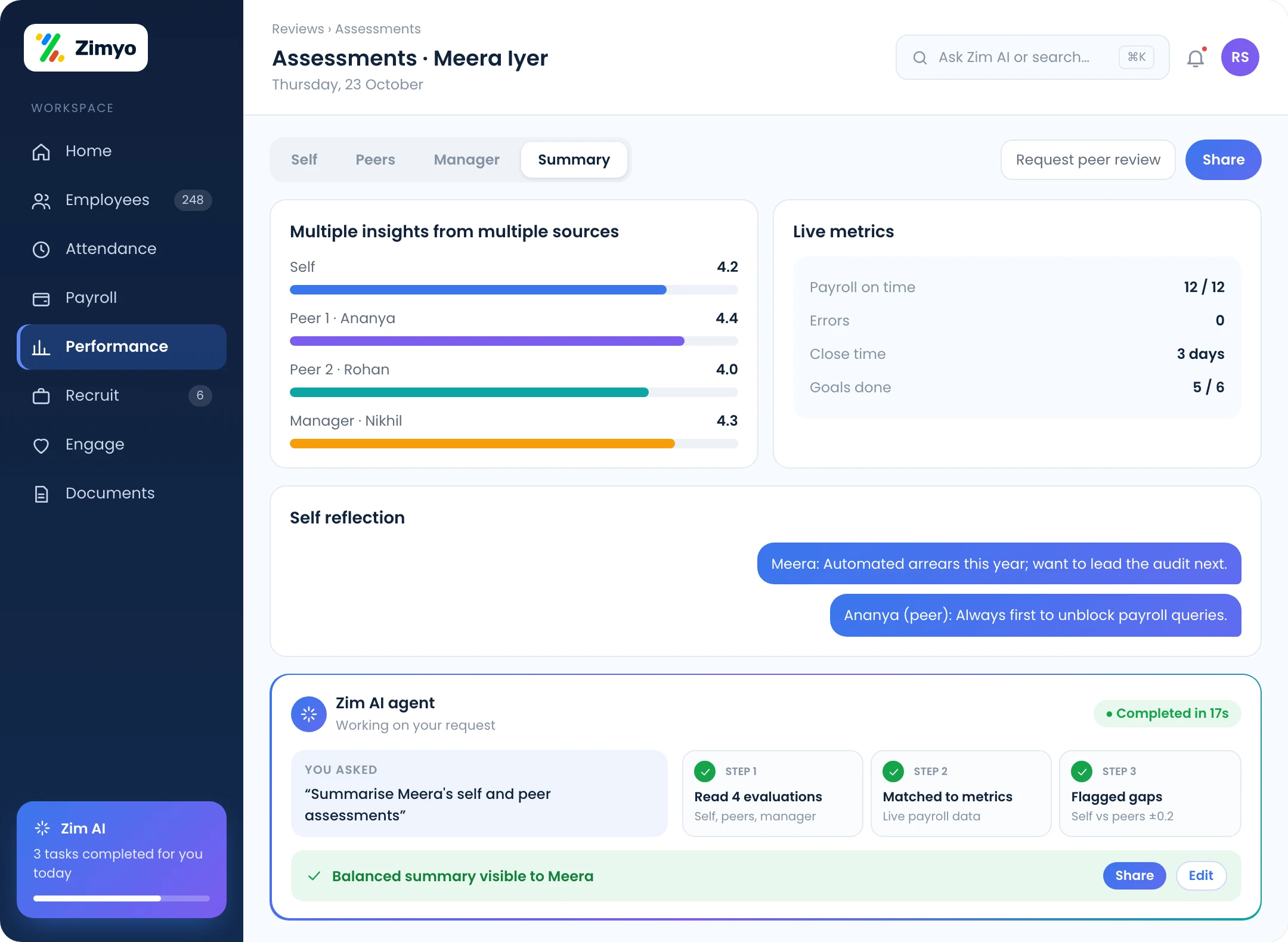
Task: Click Zim AI tasks progress bar
Action: 122,898
